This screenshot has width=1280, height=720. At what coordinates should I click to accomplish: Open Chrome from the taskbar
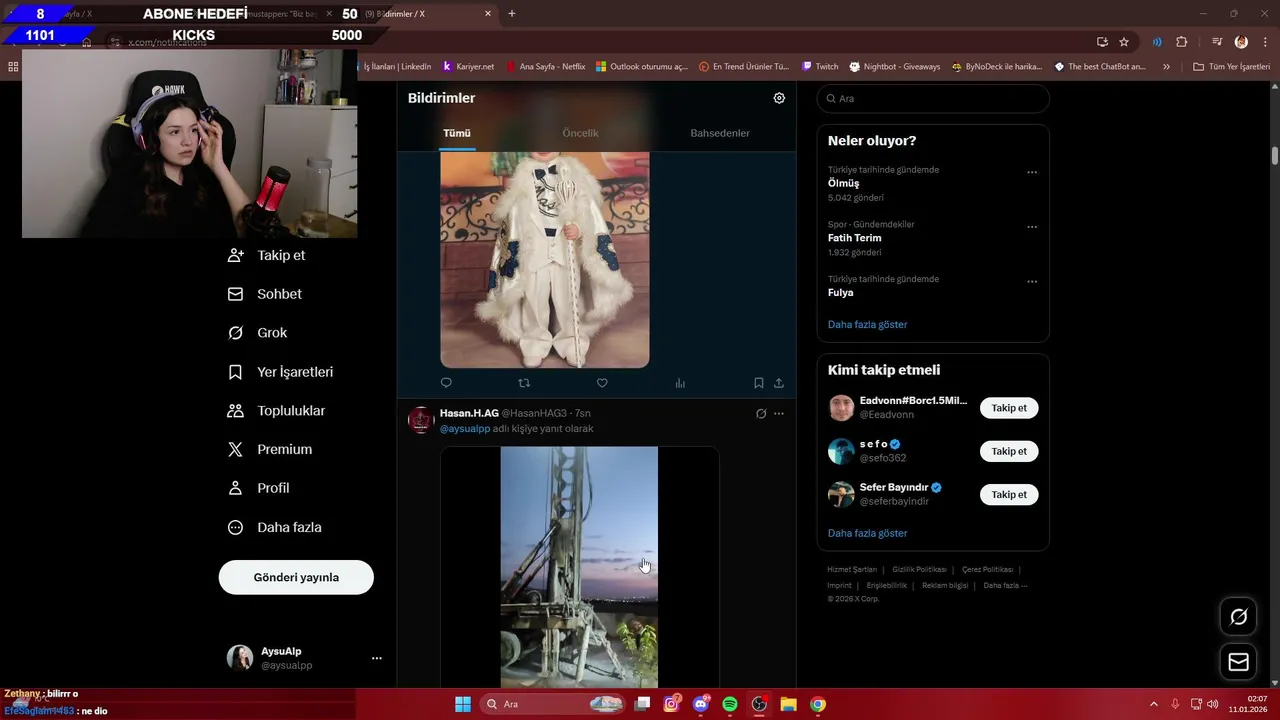coord(818,704)
